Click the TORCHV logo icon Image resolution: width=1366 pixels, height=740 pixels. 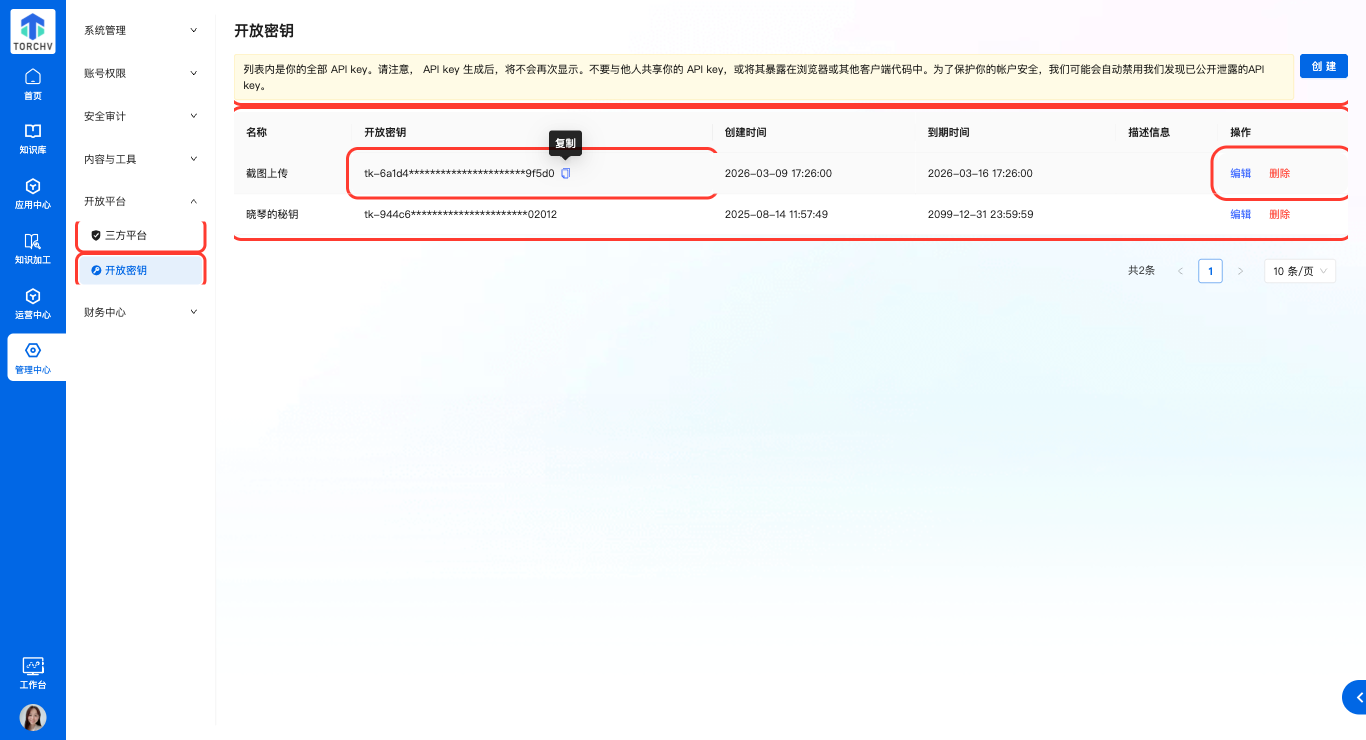click(33, 32)
